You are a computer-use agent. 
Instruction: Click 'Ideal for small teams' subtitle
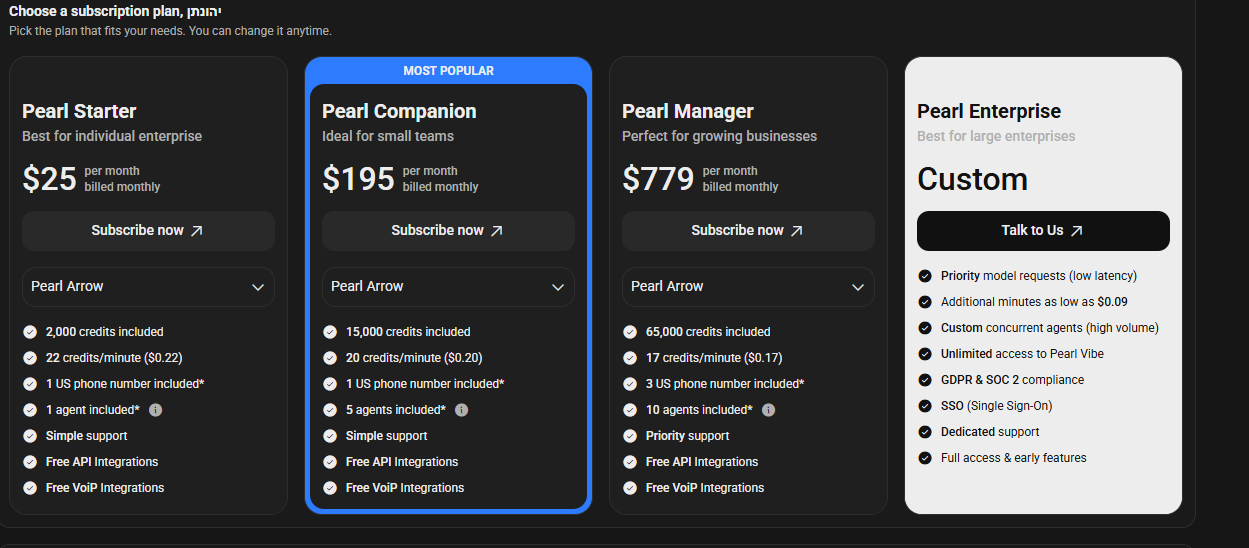pyautogui.click(x=388, y=136)
